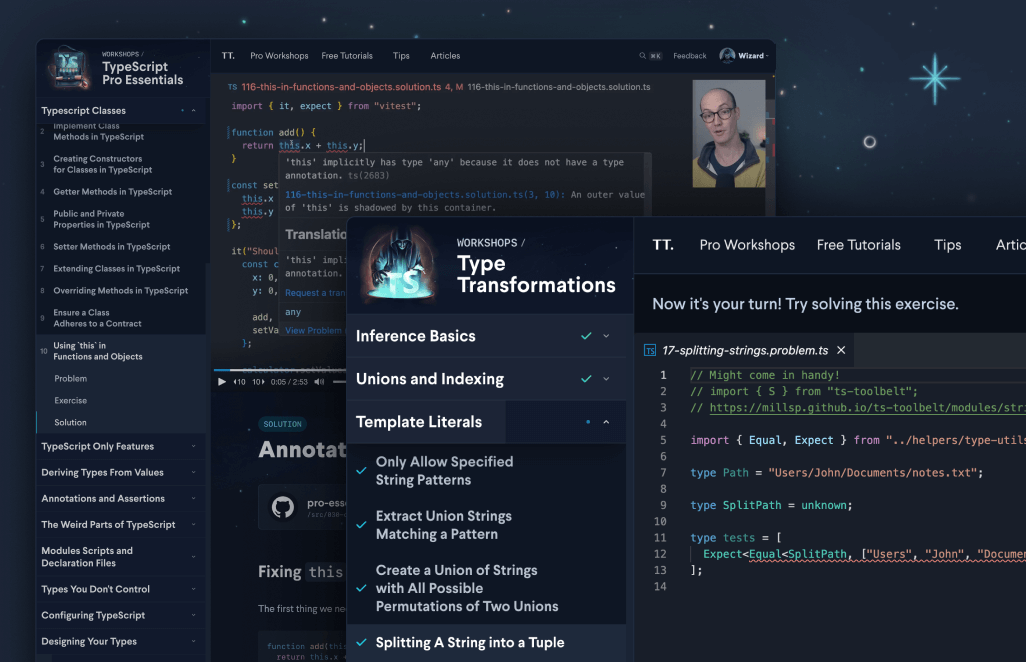Skip the video forward 10 seconds

click(x=258, y=381)
